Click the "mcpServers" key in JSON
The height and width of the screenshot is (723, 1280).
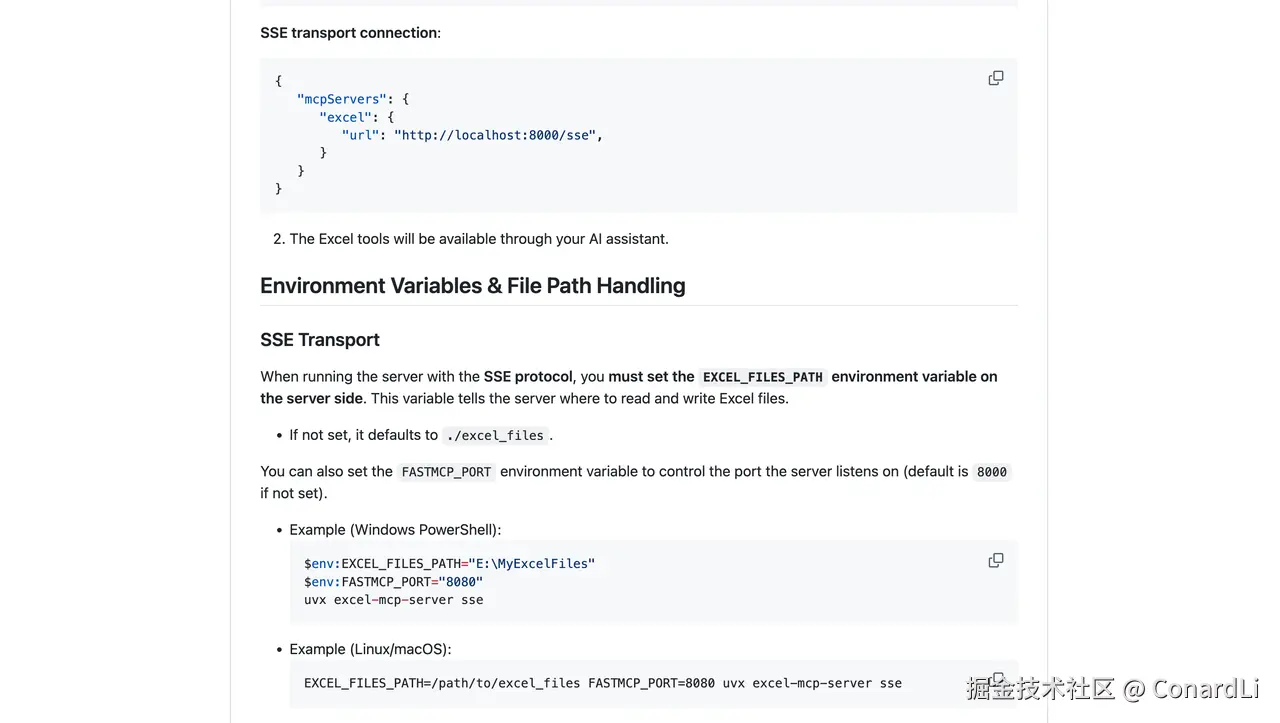(341, 99)
